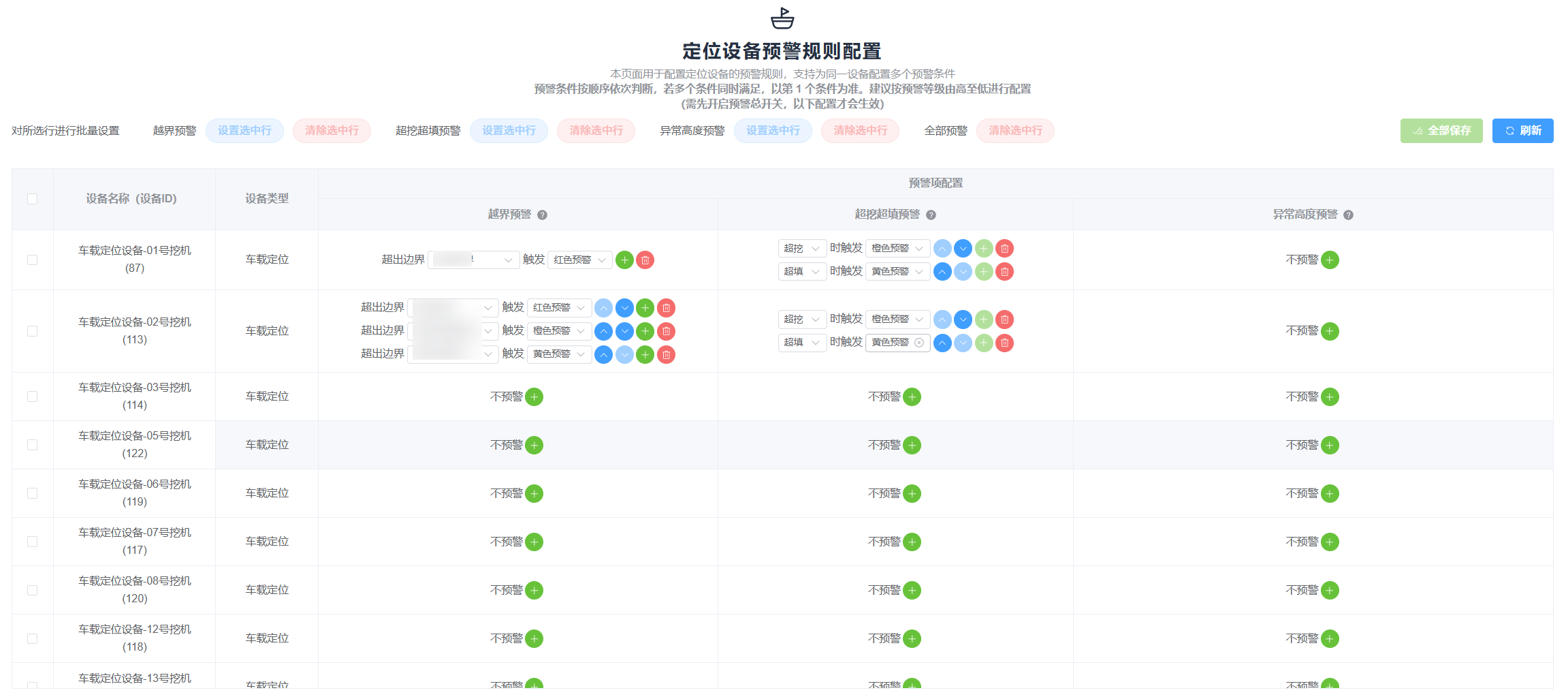
Task: Click help icon beside 异常高度预警 header
Action: [1348, 215]
